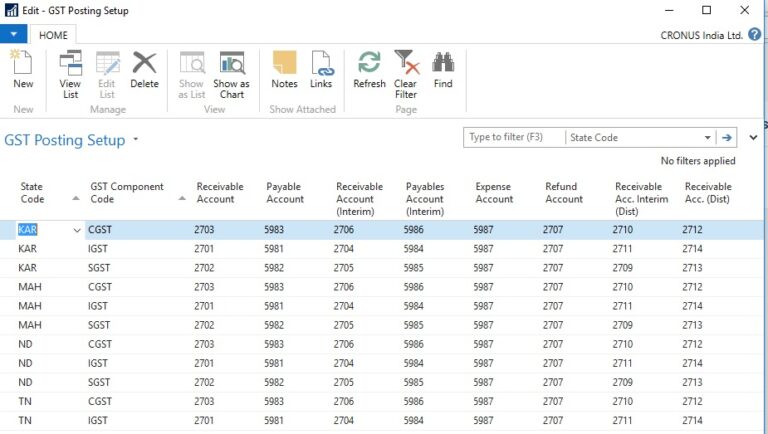The height and width of the screenshot is (434, 768).
Task: Open the State Code filter field dropdown
Action: [708, 138]
